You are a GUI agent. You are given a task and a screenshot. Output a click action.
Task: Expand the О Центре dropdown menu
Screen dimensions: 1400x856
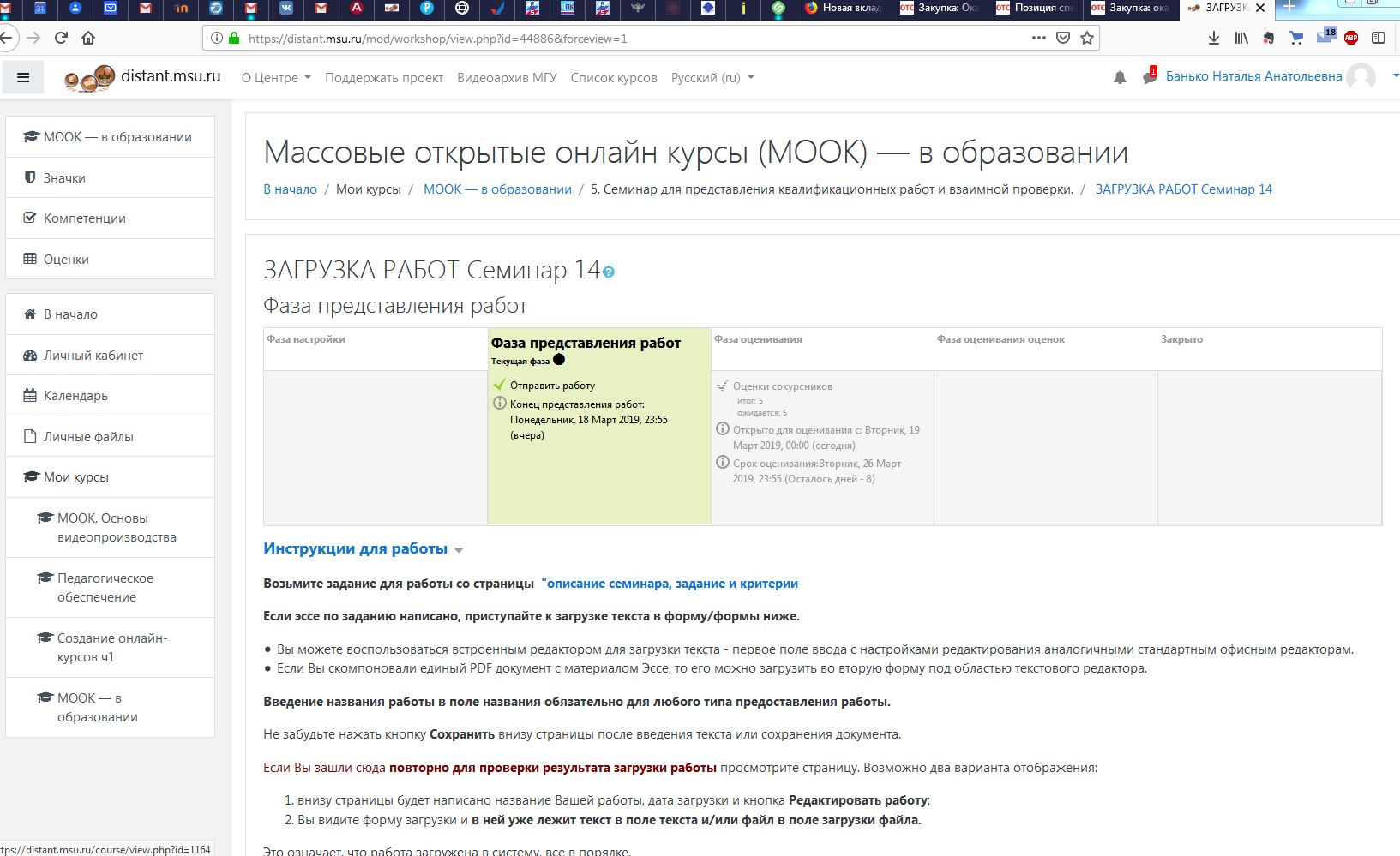[x=274, y=77]
